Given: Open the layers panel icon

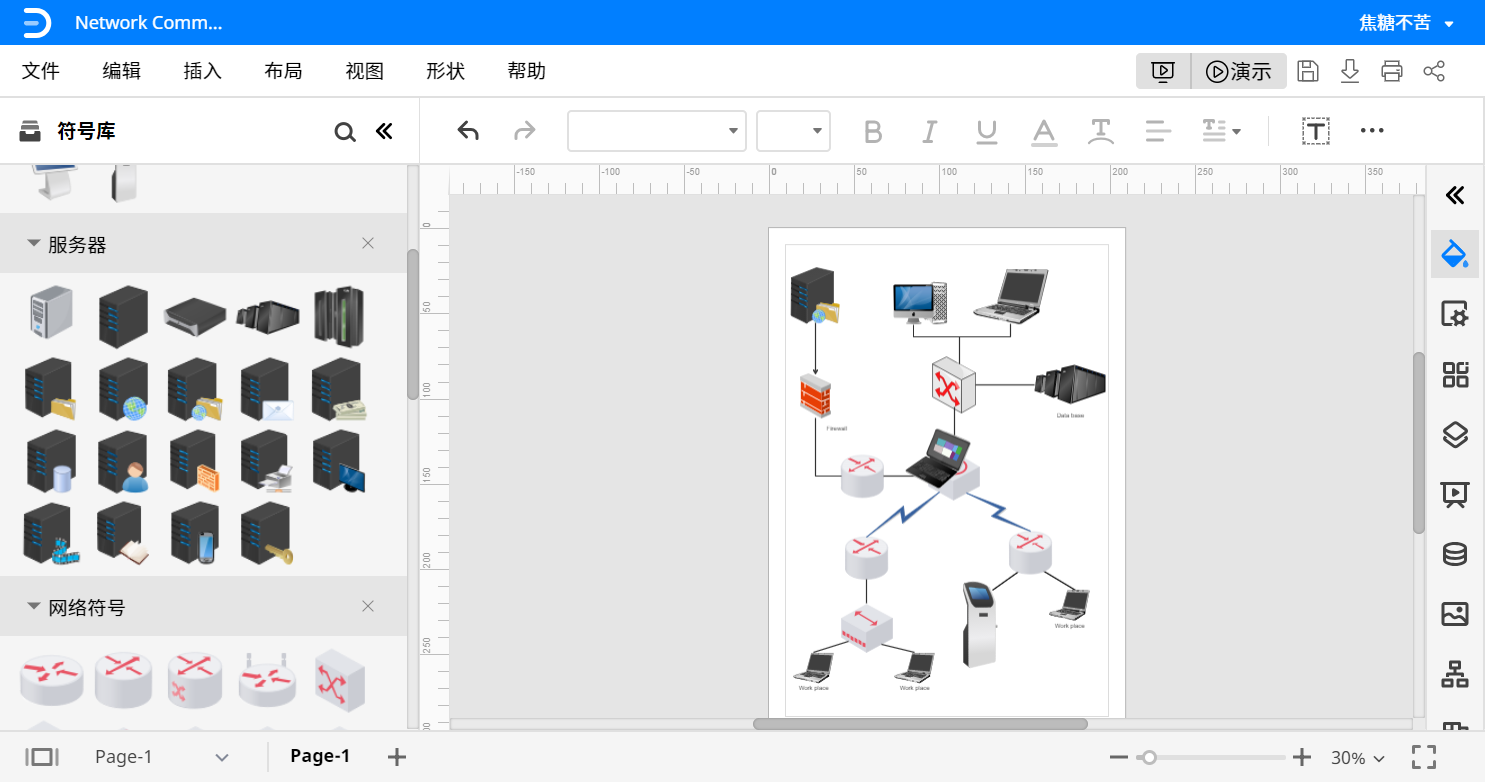Looking at the screenshot, I should pos(1454,434).
